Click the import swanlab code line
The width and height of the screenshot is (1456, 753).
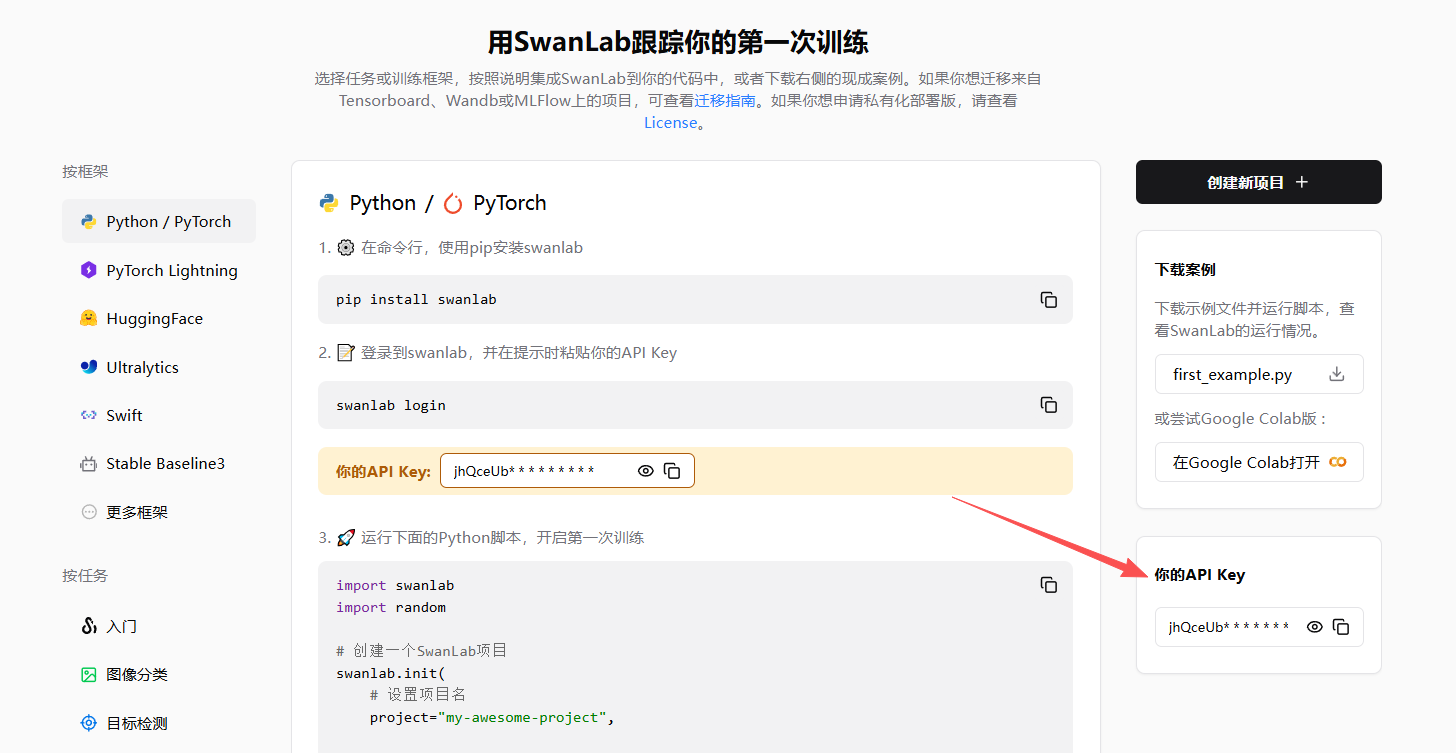tap(395, 585)
